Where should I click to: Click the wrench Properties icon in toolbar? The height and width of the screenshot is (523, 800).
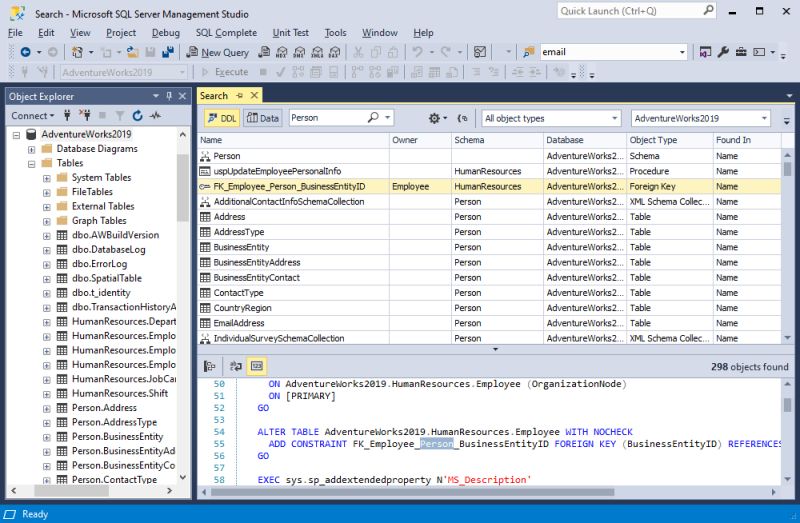[723, 52]
